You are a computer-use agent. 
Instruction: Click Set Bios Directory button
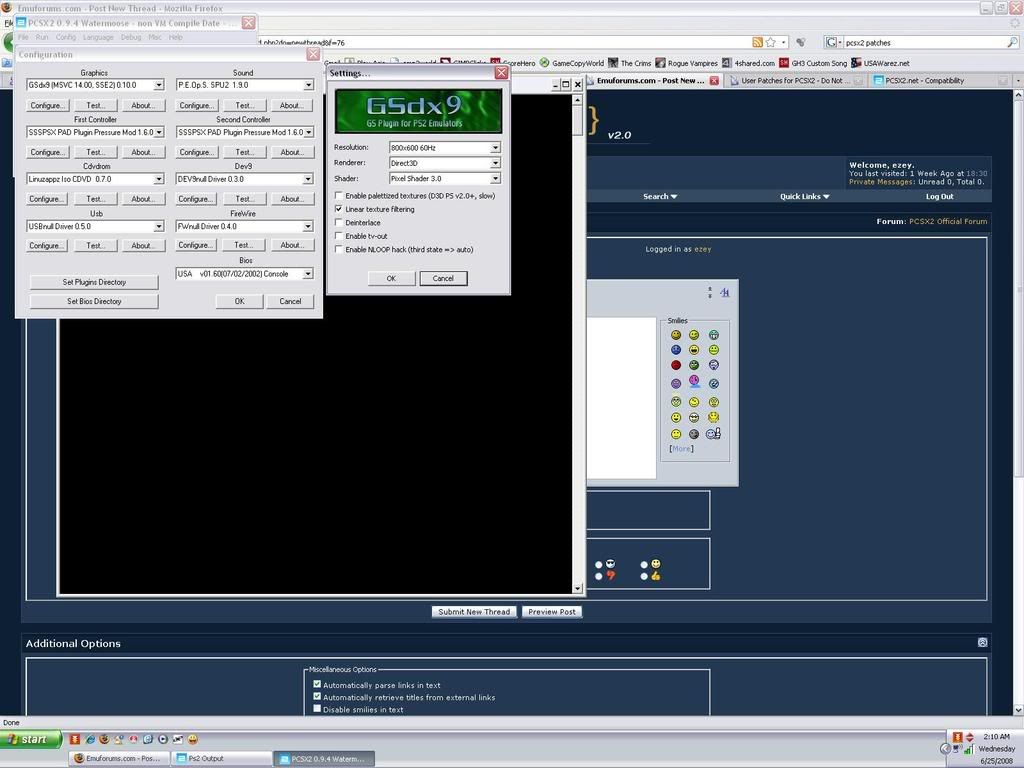click(94, 301)
